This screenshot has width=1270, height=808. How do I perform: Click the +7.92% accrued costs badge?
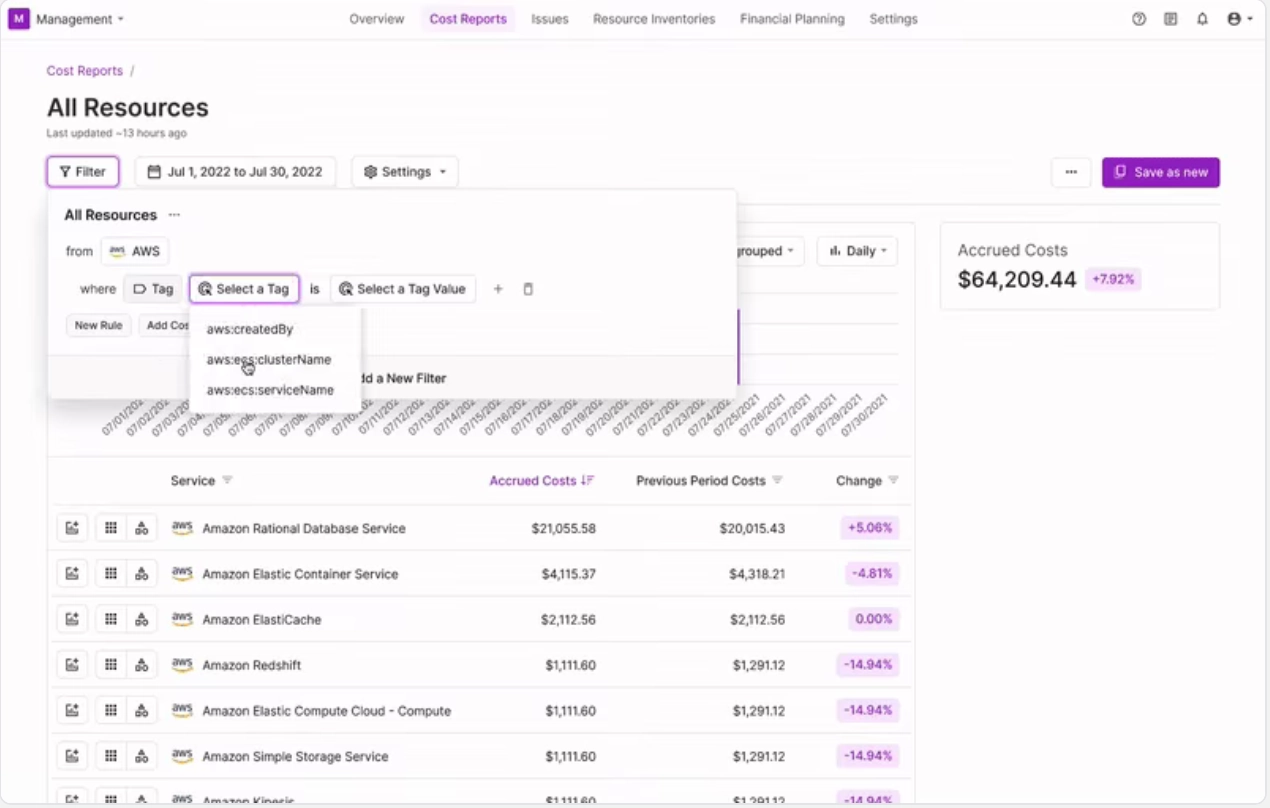[1113, 279]
